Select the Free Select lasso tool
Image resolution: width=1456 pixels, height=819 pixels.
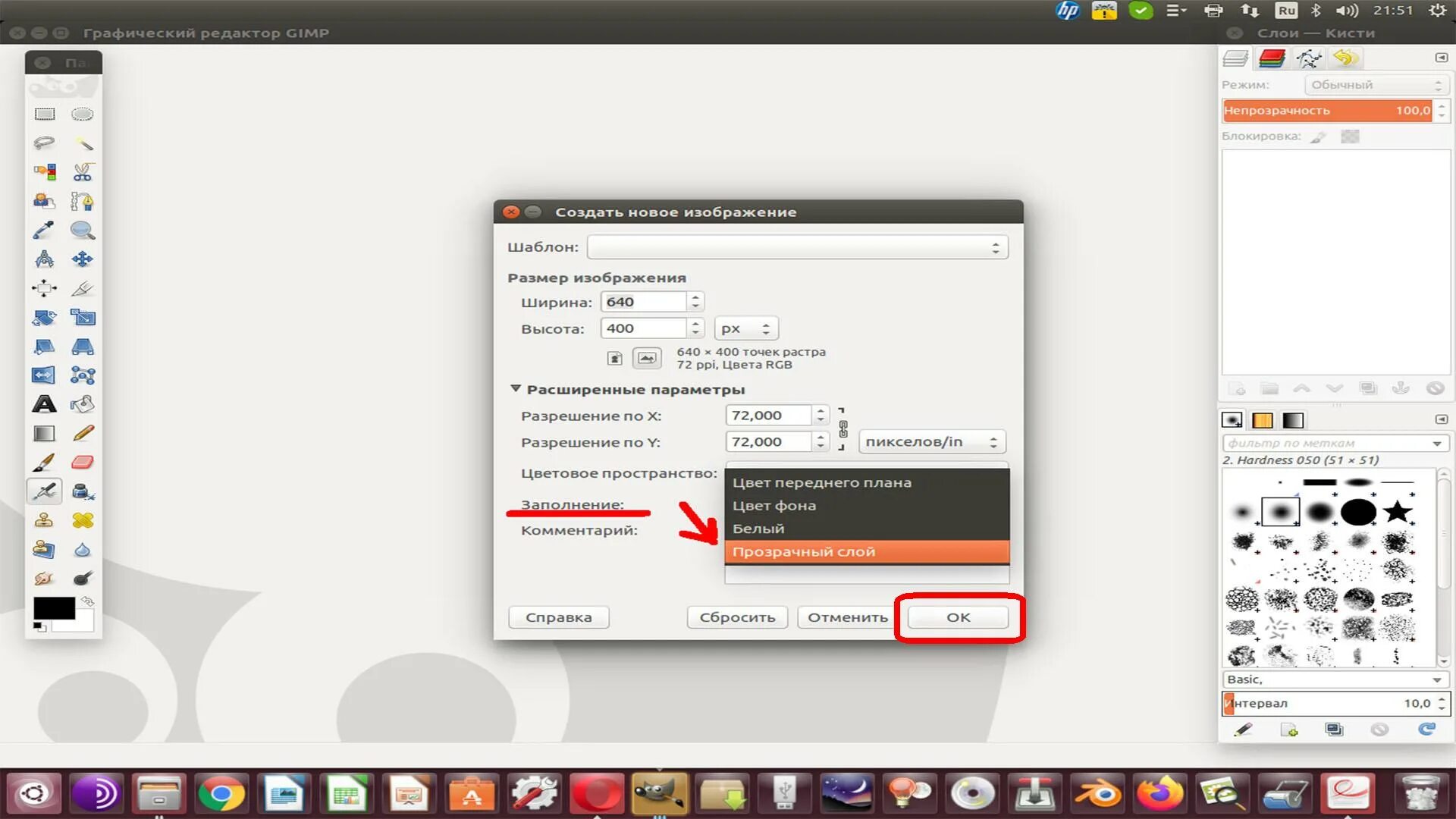click(x=45, y=143)
